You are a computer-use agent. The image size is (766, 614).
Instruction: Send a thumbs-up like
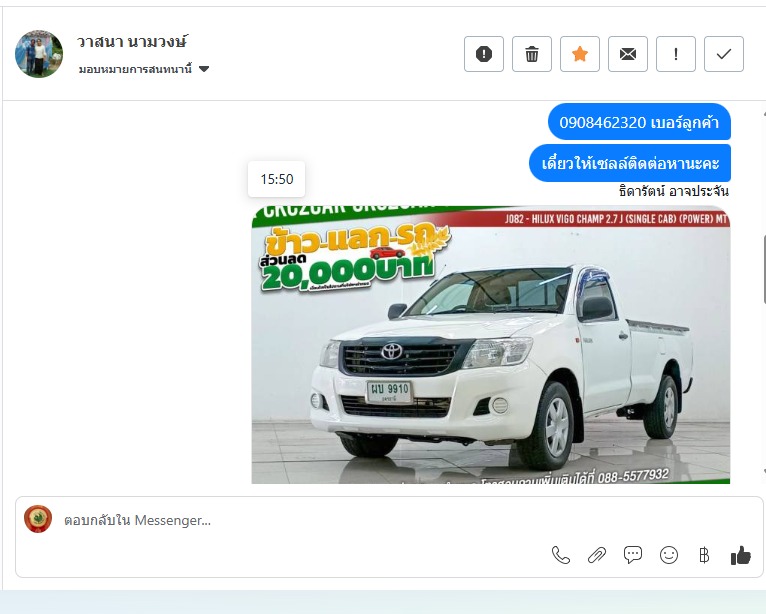point(740,555)
